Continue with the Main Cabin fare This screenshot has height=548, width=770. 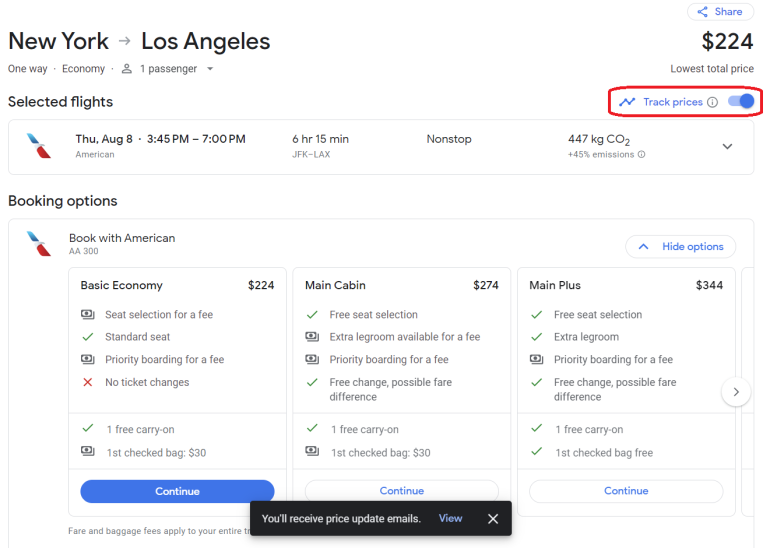tap(401, 491)
